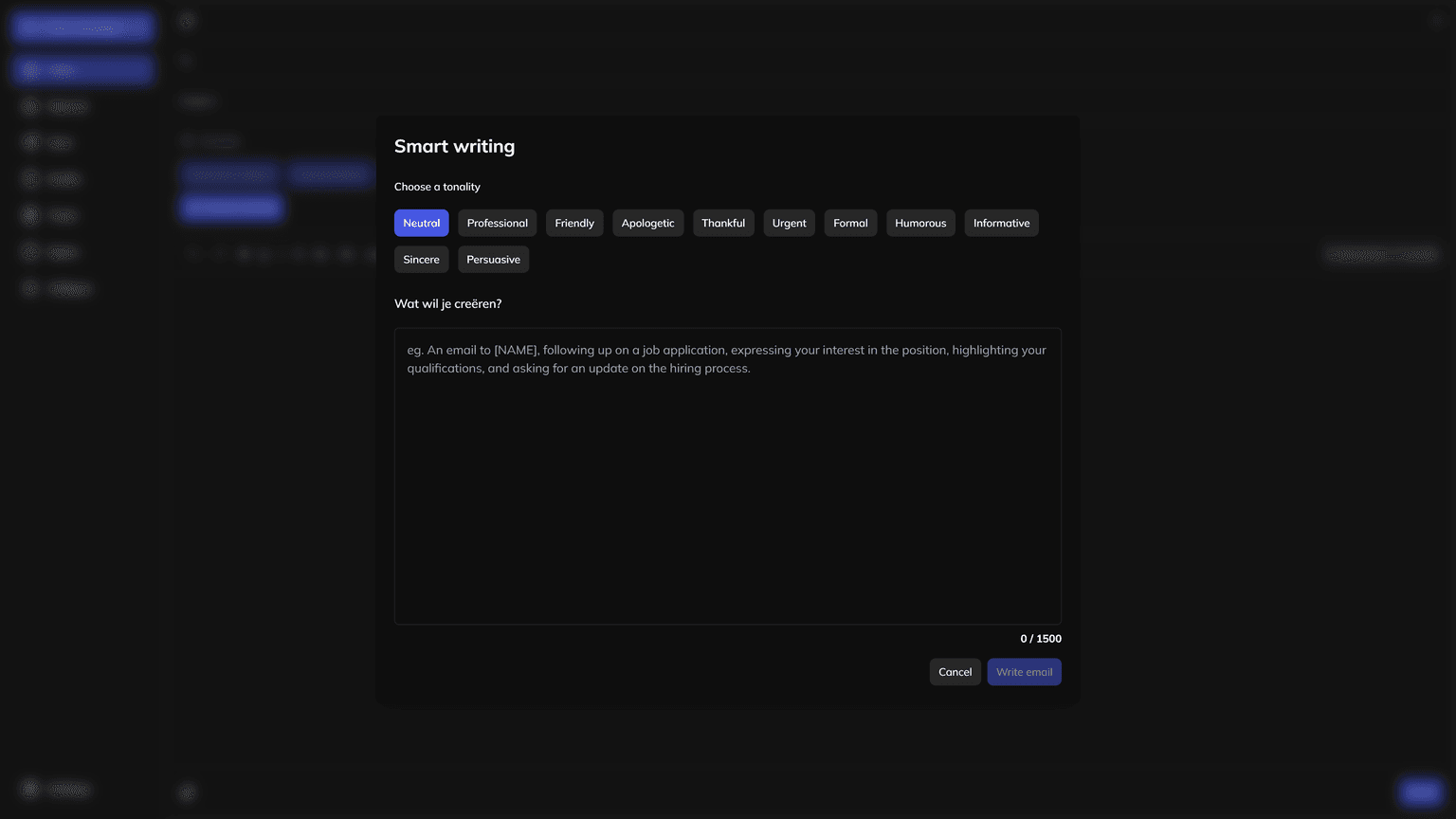The width and height of the screenshot is (1456, 819).
Task: Confirm Neutral as the chosen tonality
Action: [421, 223]
